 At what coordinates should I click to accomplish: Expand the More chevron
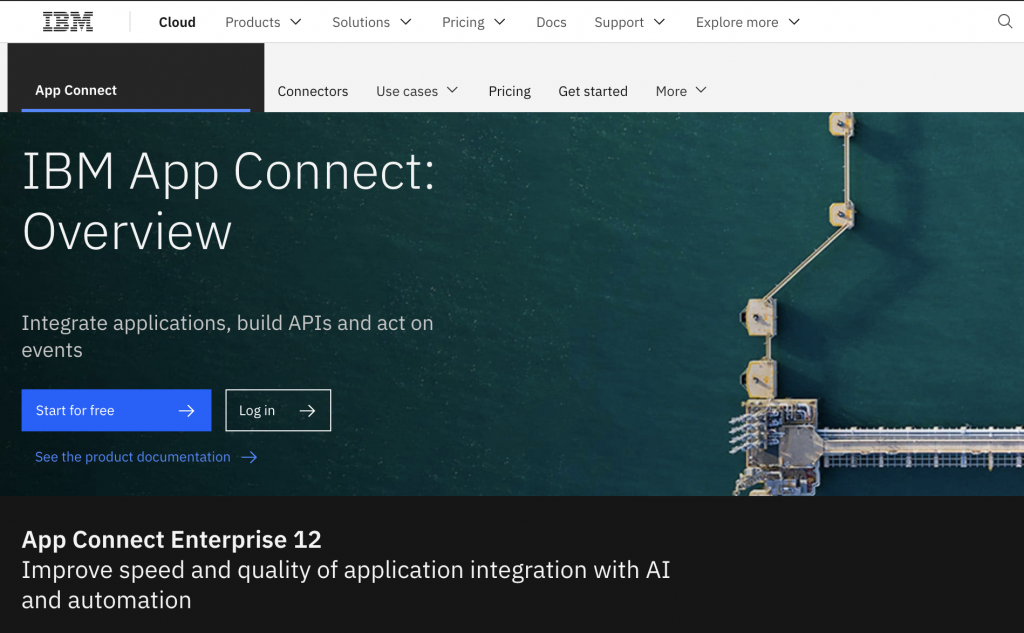(701, 90)
